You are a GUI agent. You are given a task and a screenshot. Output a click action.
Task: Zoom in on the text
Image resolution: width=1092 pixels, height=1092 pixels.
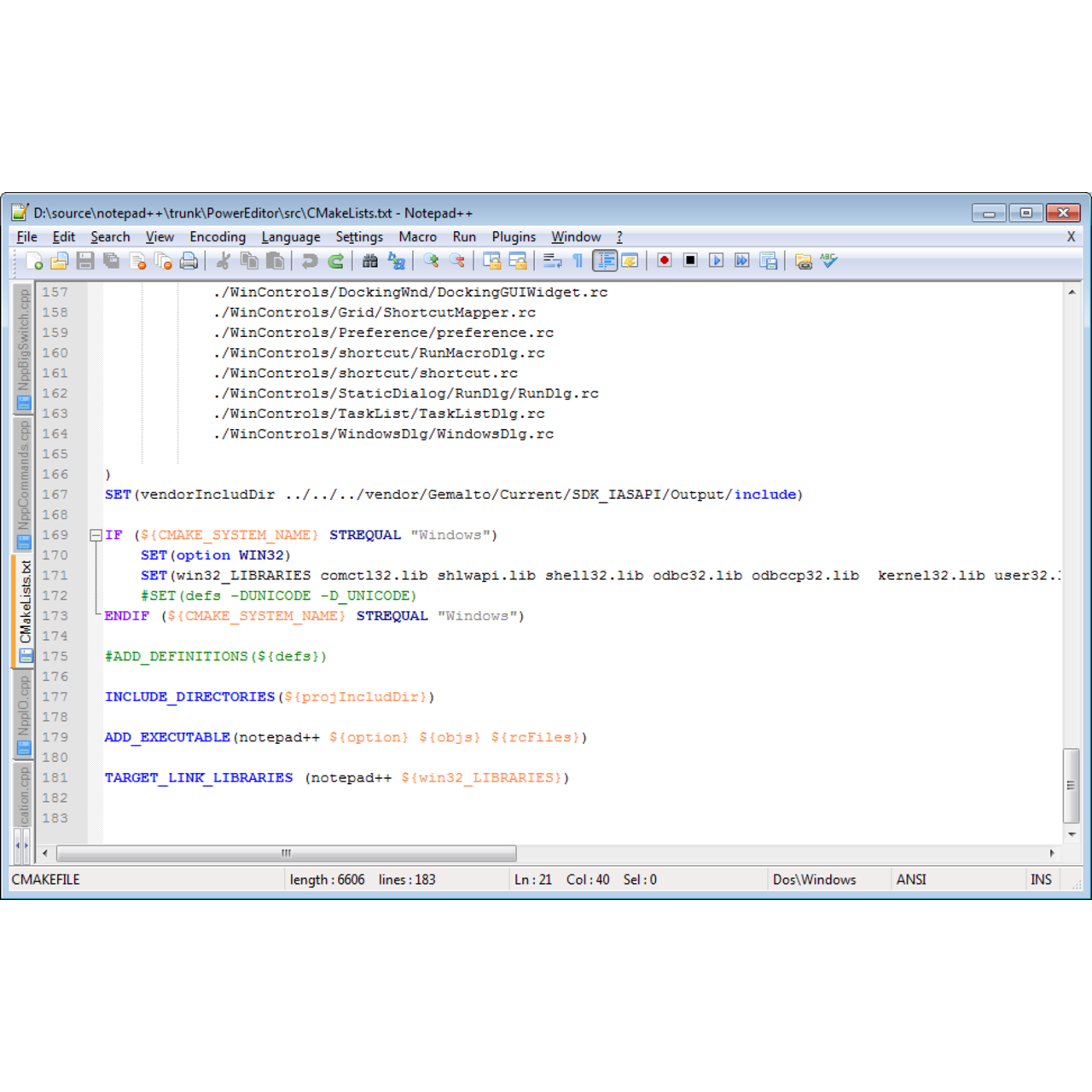coord(431,261)
